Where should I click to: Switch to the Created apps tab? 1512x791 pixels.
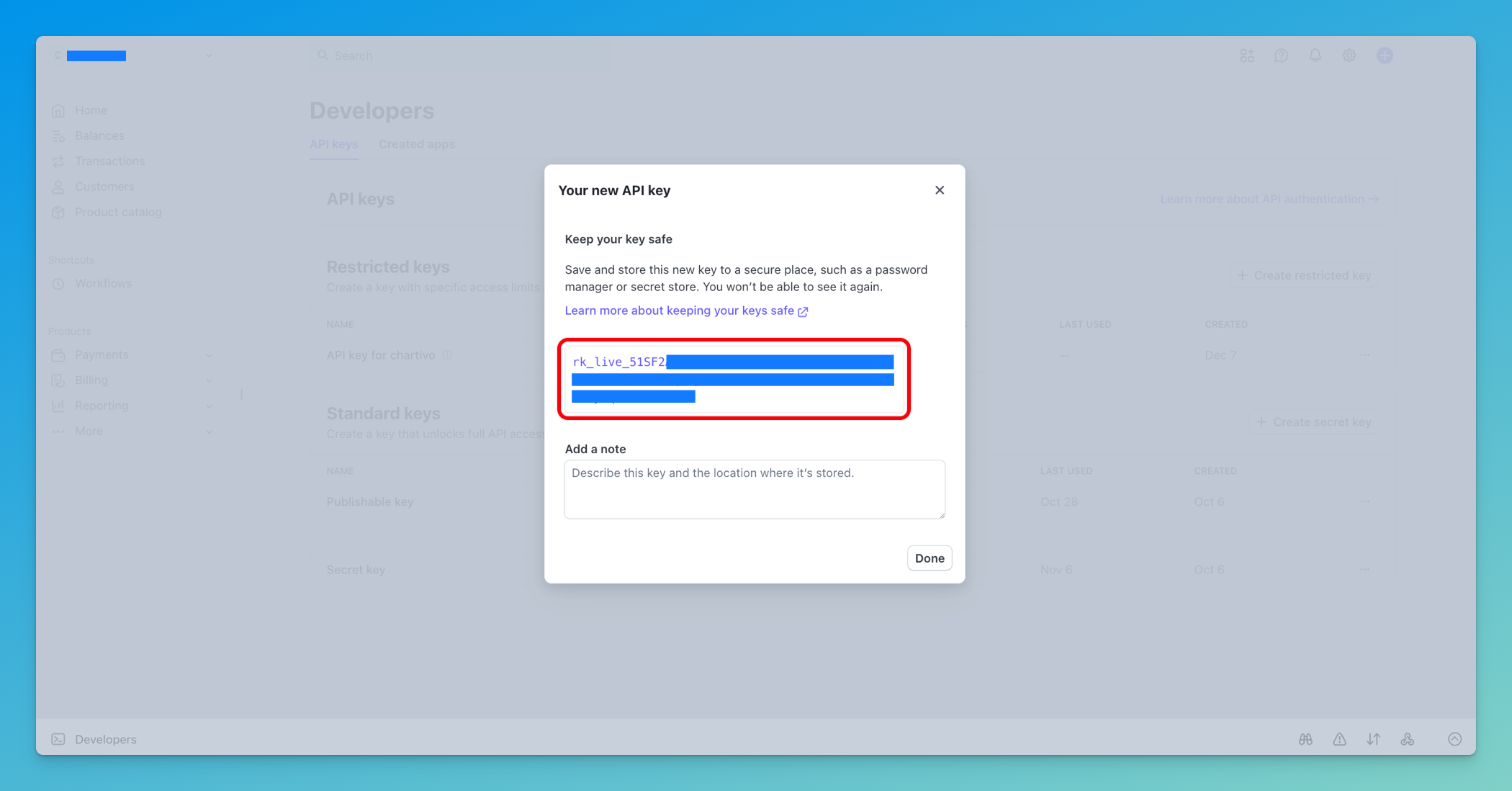pyautogui.click(x=416, y=144)
